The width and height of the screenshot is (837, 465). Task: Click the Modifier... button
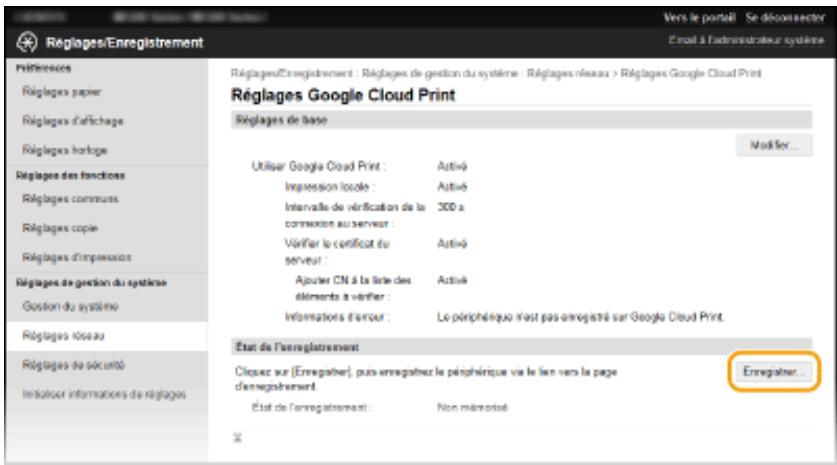point(774,145)
